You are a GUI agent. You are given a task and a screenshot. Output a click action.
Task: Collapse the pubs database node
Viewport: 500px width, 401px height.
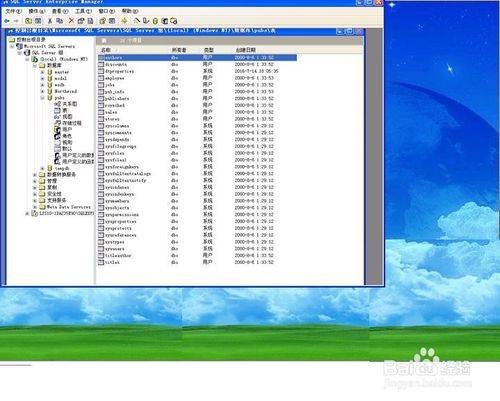pyautogui.click(x=42, y=98)
